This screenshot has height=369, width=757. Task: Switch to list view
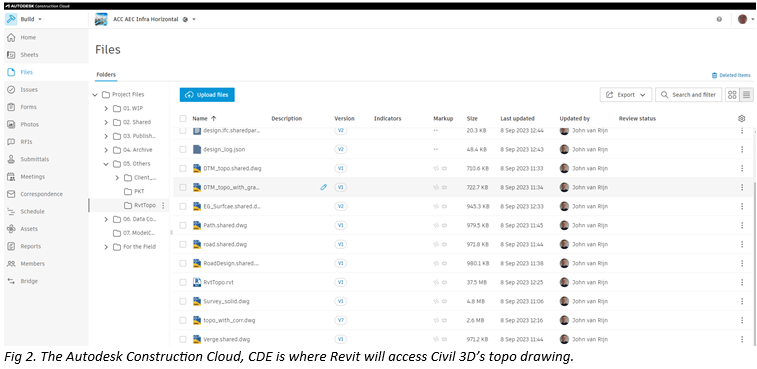(x=746, y=95)
